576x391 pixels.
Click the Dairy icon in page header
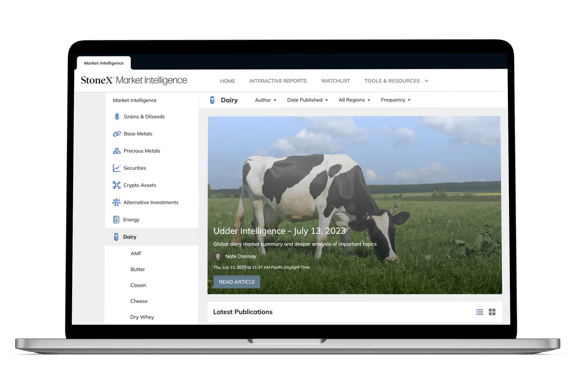click(212, 100)
